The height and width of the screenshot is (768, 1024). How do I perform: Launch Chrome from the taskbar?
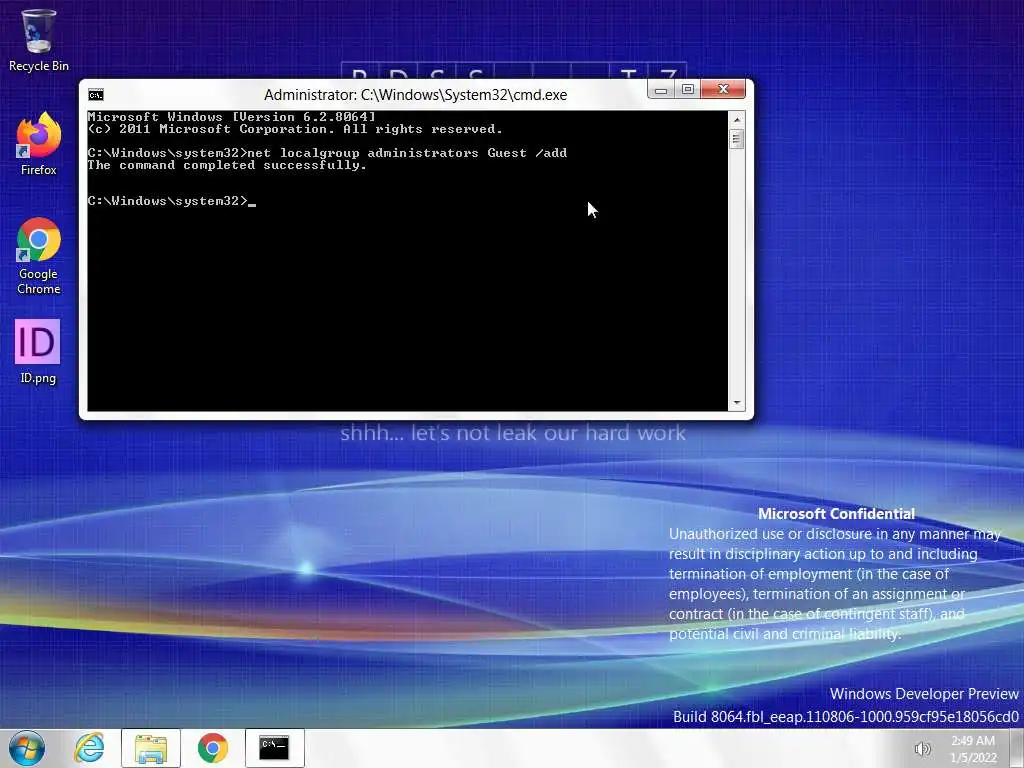pyautogui.click(x=213, y=748)
